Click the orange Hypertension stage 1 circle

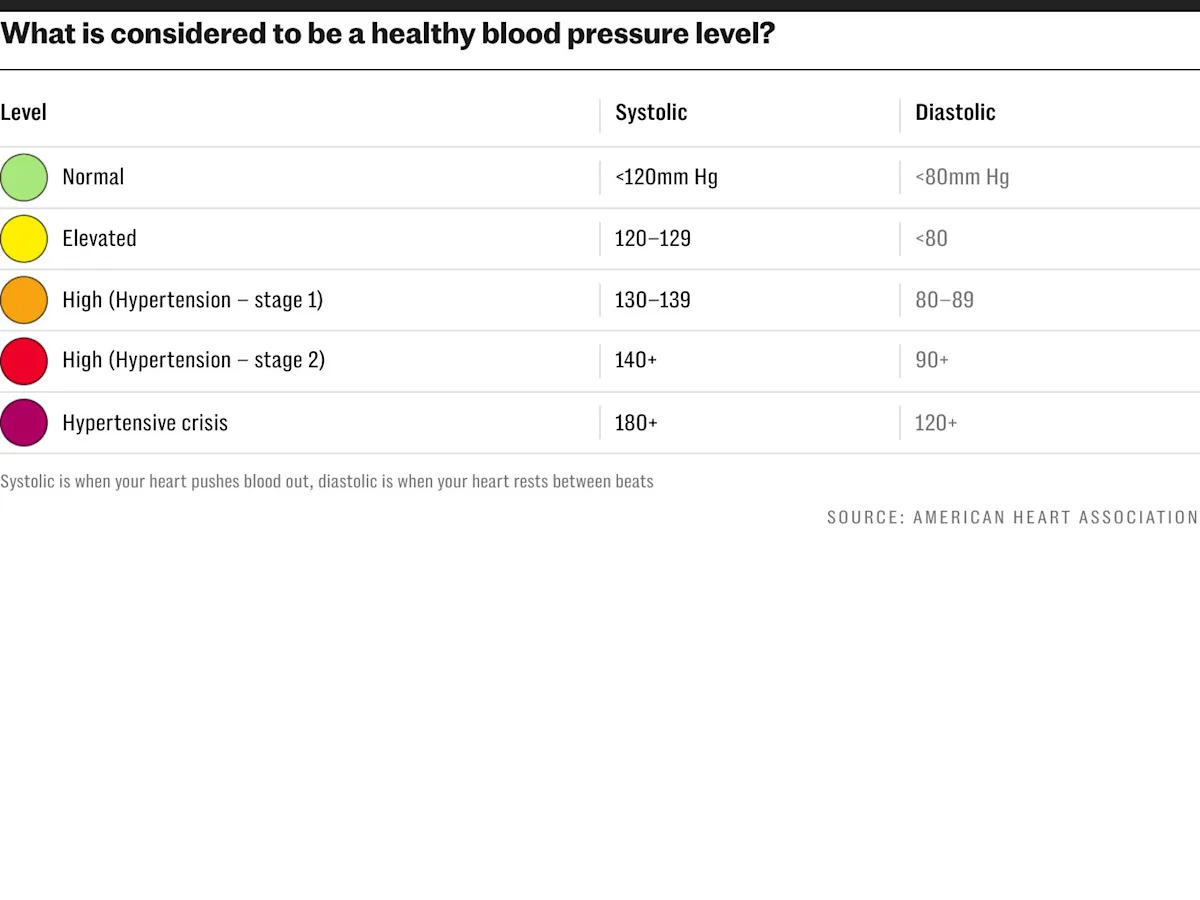point(24,300)
